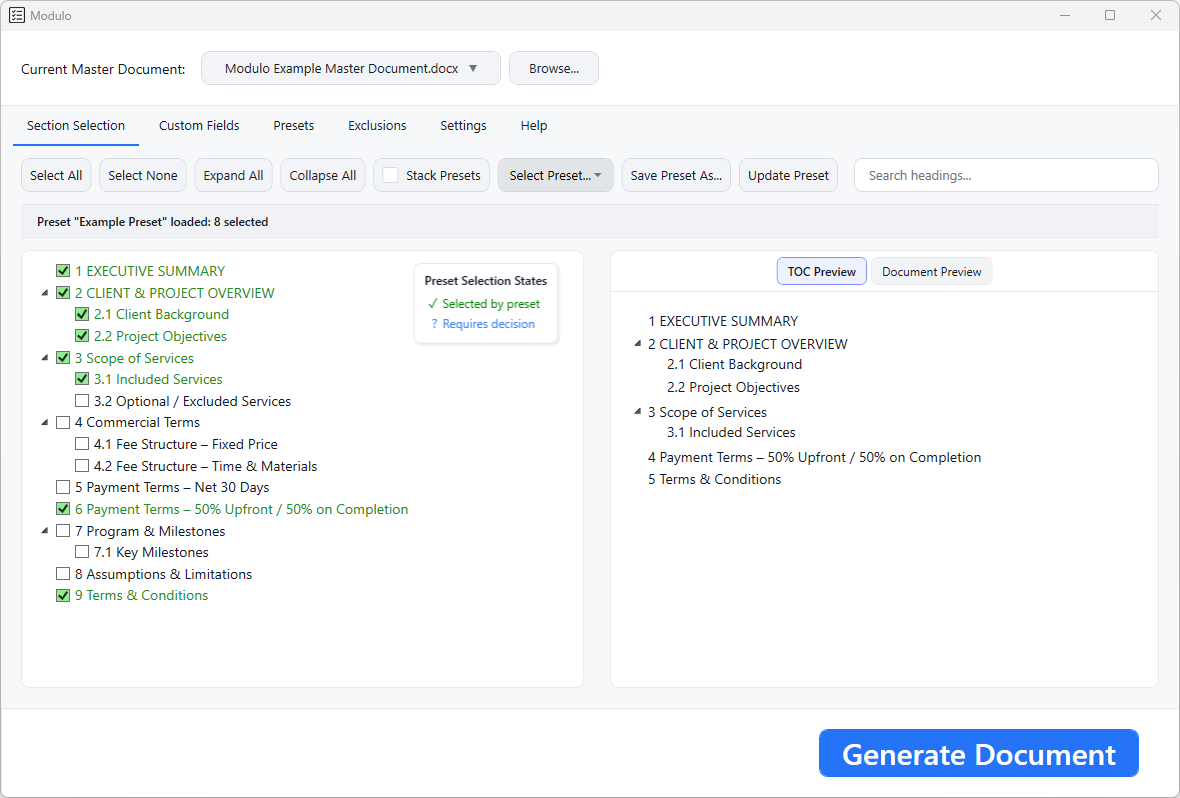
Task: Uncheck the 3.1 Included Services checkbox
Action: tap(82, 379)
